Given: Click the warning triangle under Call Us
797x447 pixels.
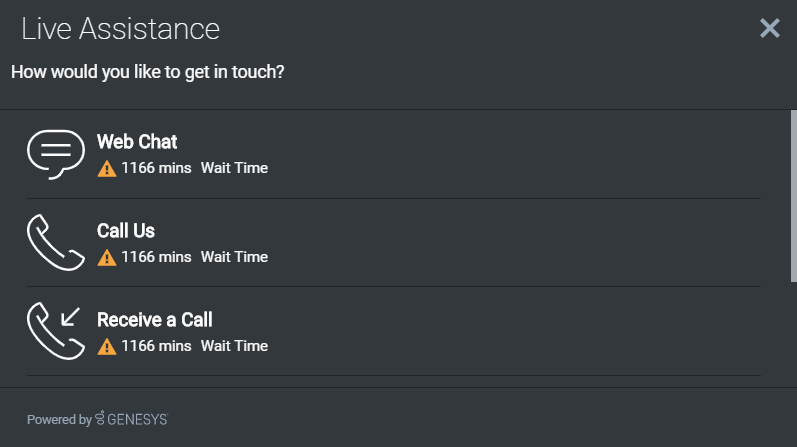Looking at the screenshot, I should pyautogui.click(x=107, y=258).
